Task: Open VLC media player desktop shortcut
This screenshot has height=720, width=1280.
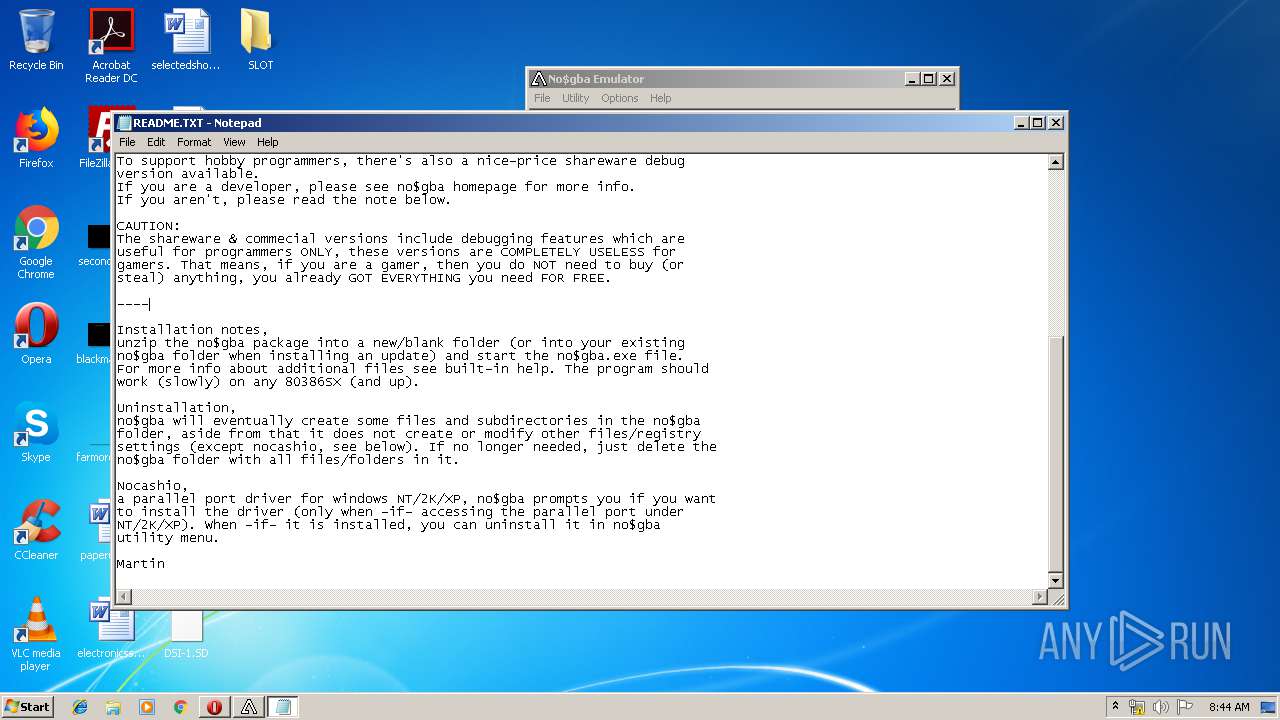Action: point(36,634)
